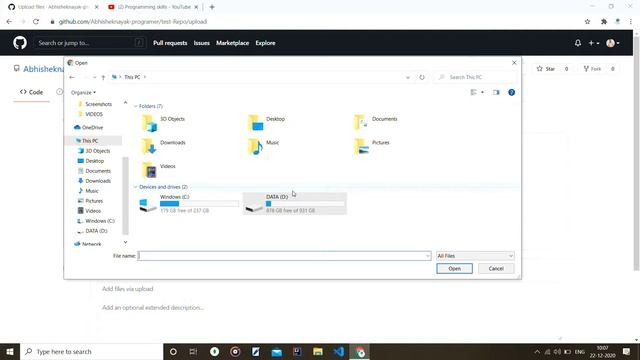This screenshot has height=360, width=640.
Task: Collapse the Folders (7) group
Action: point(136,106)
